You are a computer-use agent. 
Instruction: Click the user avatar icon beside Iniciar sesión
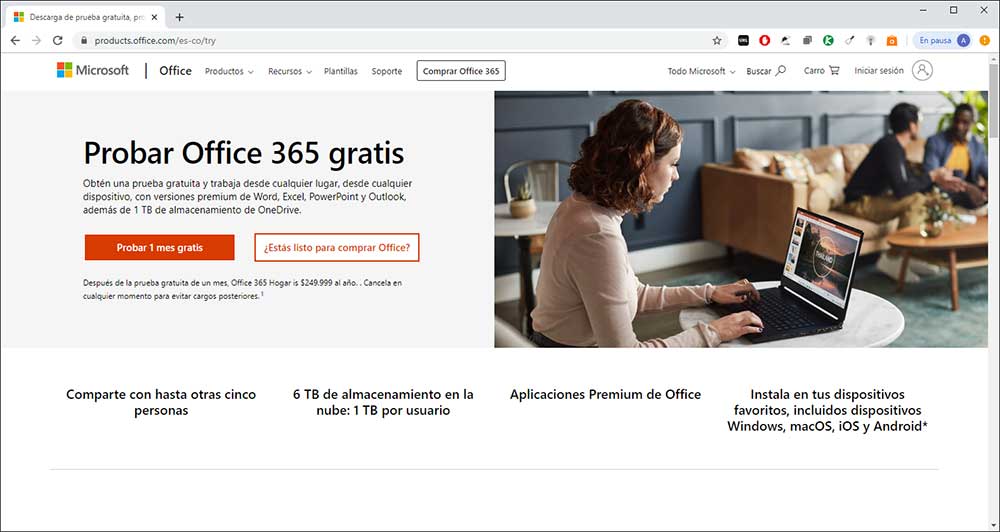click(x=922, y=71)
